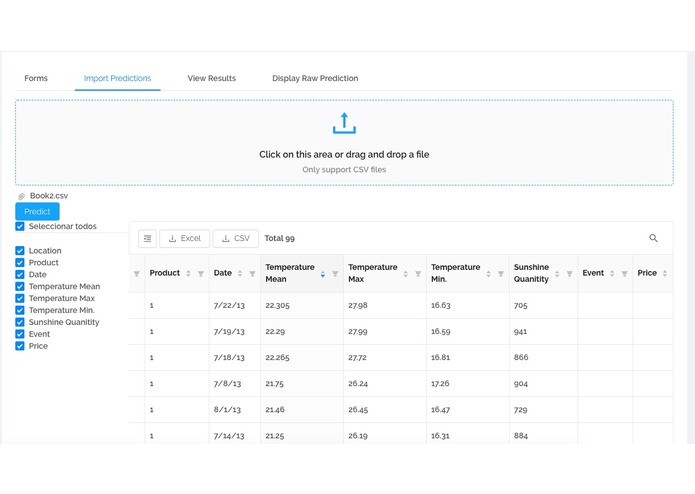Filter the Product column

pos(201,274)
